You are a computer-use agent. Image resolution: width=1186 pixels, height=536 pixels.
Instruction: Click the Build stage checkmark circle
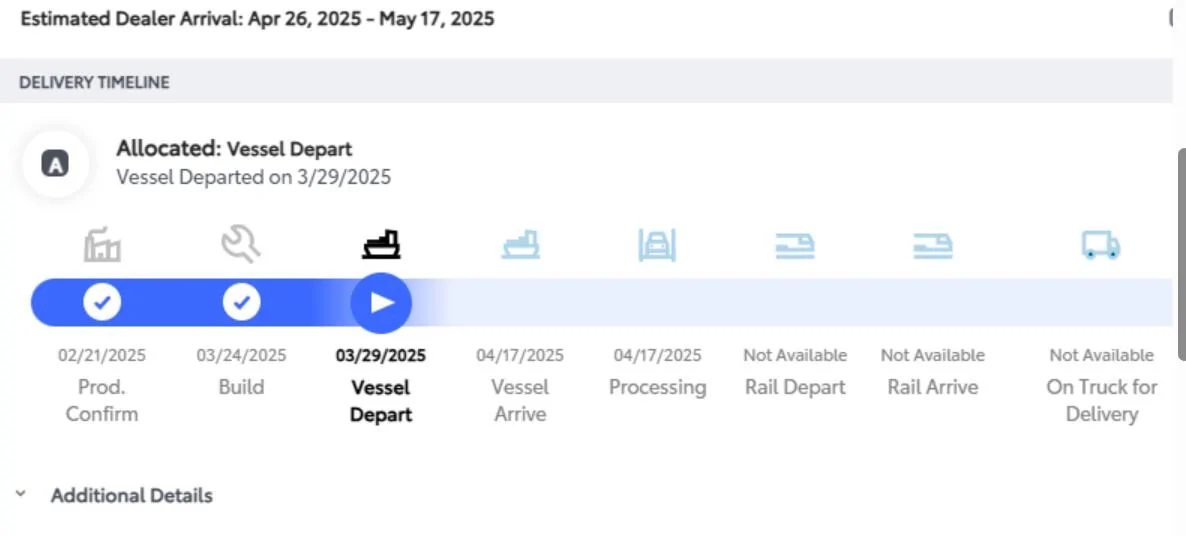[241, 303]
